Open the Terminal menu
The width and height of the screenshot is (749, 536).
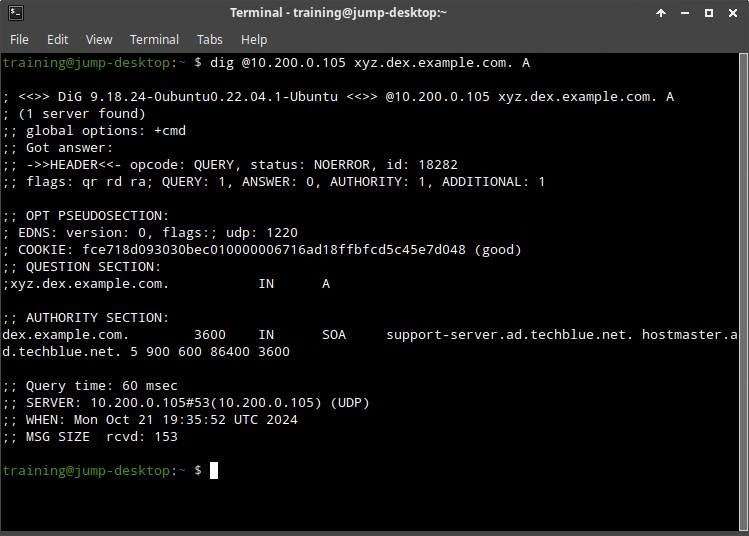154,40
